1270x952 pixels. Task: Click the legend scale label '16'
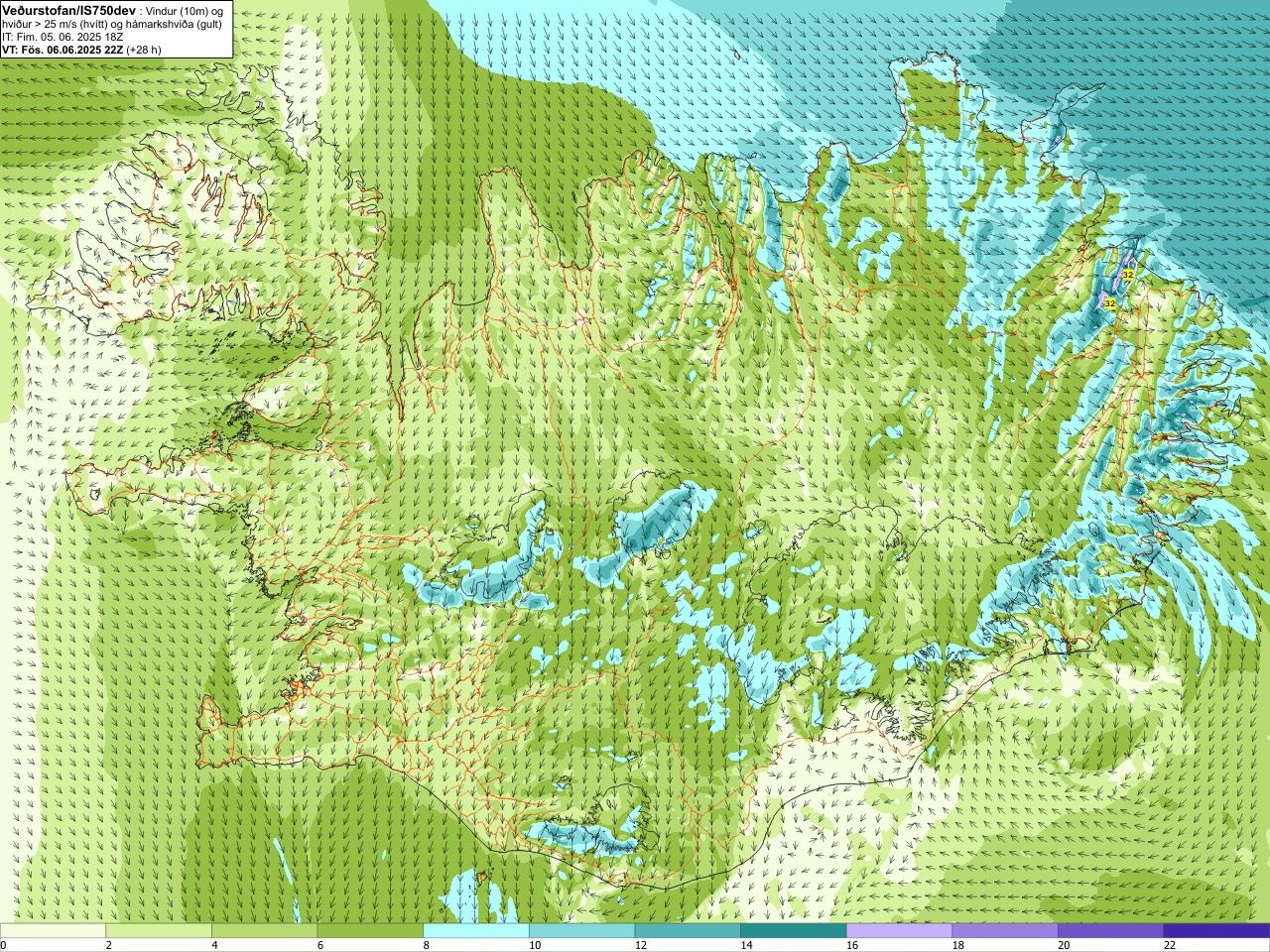[x=852, y=945]
